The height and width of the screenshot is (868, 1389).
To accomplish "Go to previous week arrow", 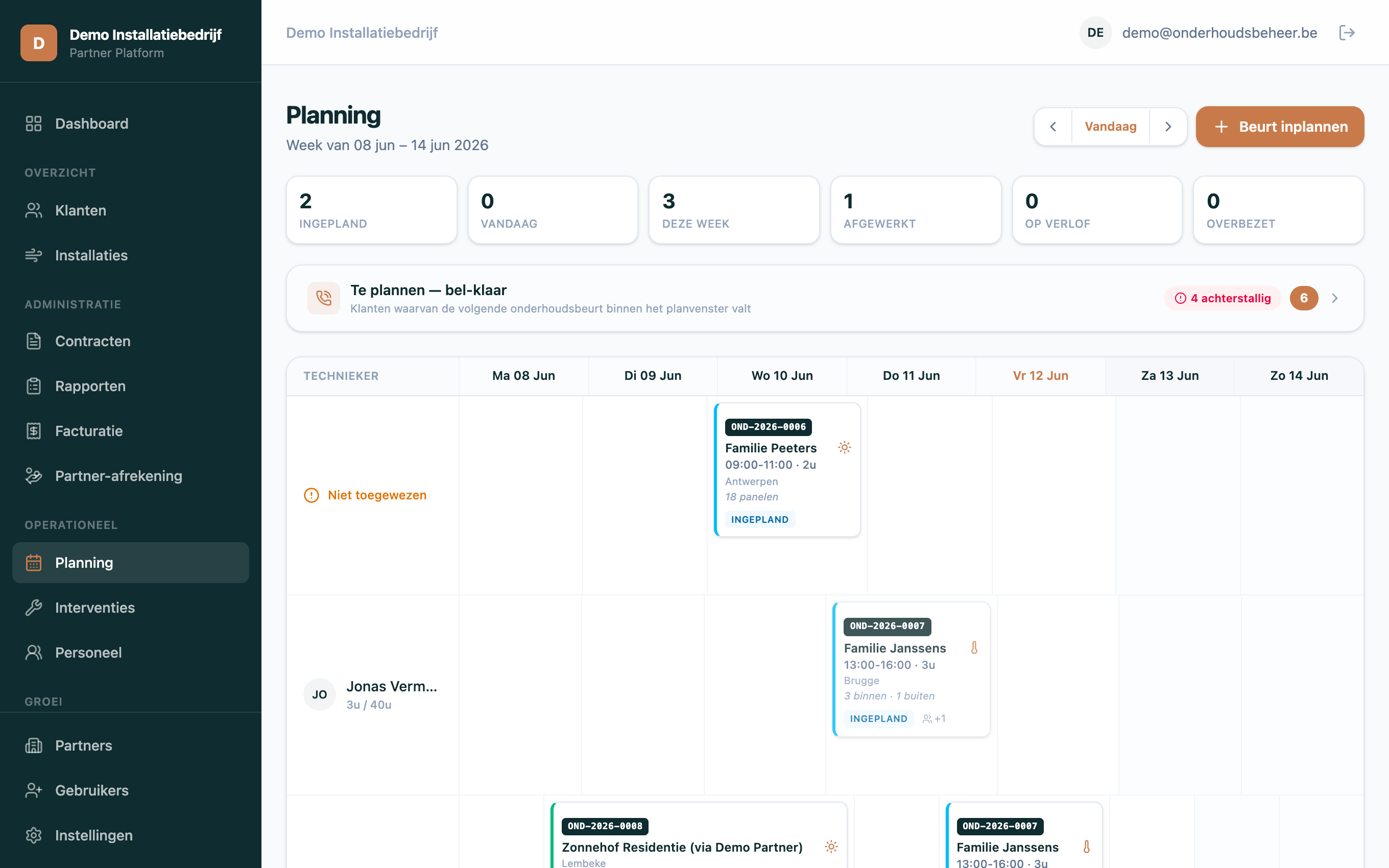I will pos(1053,127).
